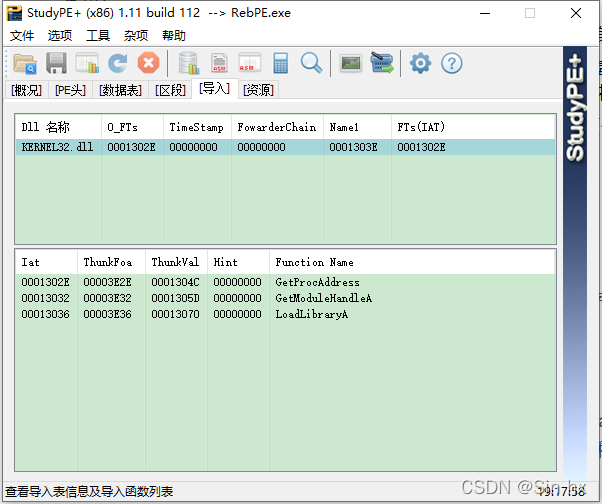602x504 pixels.
Task: Open the 文件 menu
Action: [x=22, y=36]
